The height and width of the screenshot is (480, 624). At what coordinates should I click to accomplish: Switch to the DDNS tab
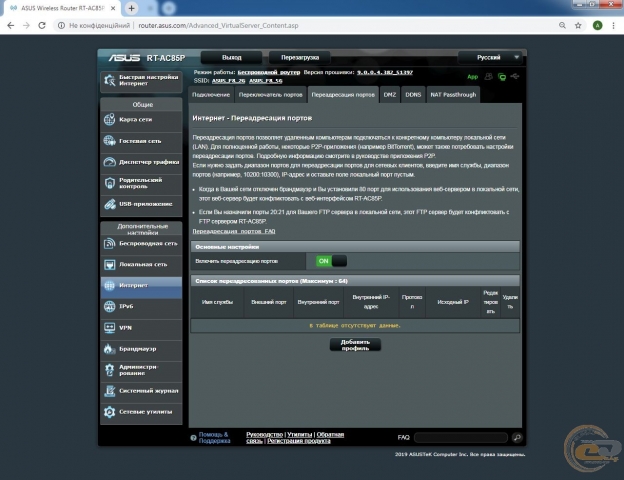point(414,94)
